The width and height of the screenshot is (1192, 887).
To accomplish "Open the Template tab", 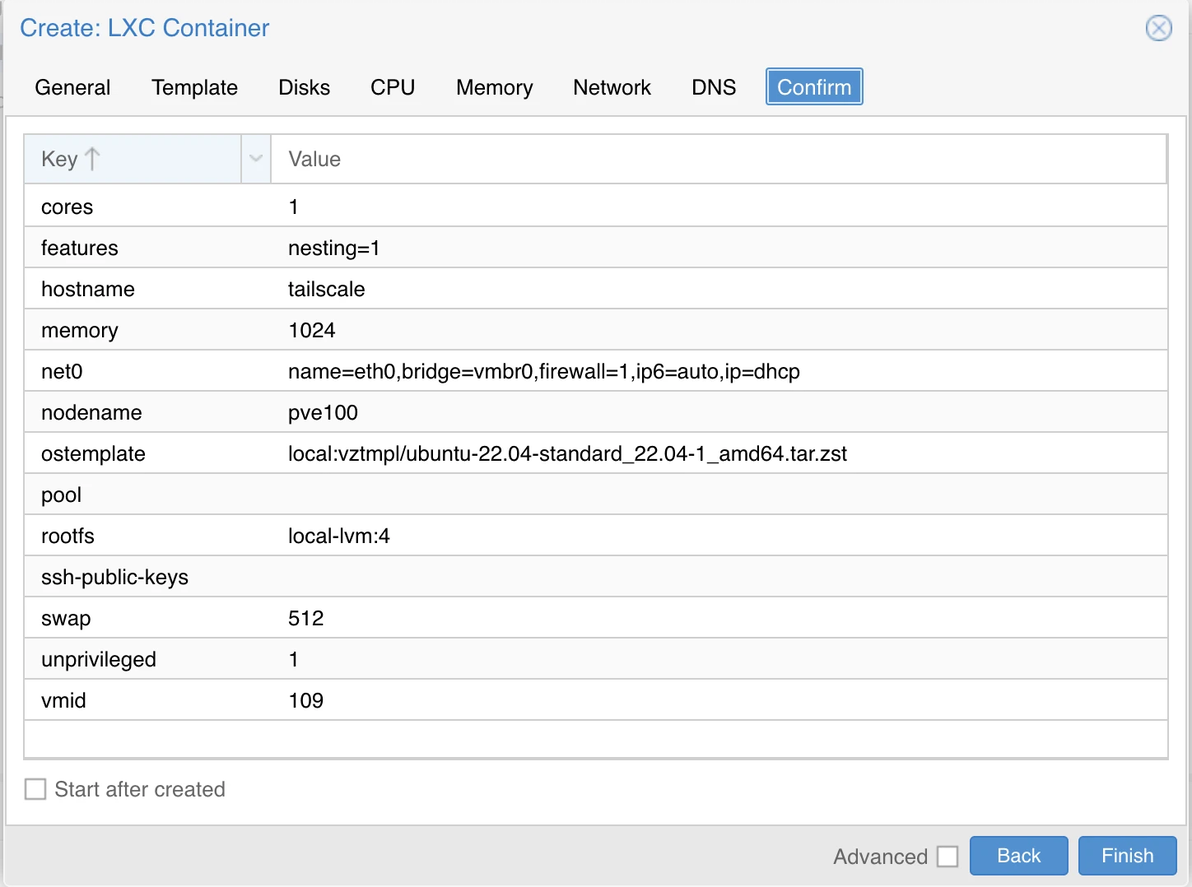I will 194,87.
